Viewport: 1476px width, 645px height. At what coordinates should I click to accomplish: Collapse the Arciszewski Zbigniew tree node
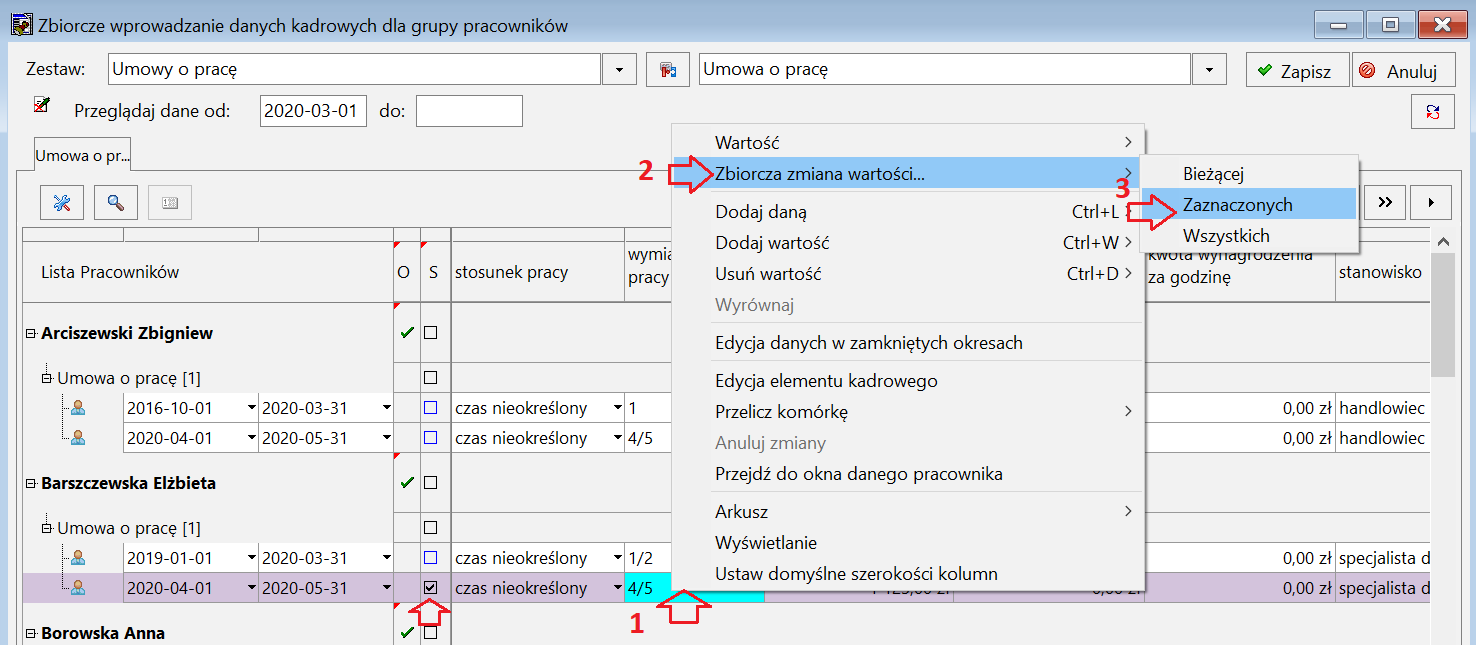[31, 333]
